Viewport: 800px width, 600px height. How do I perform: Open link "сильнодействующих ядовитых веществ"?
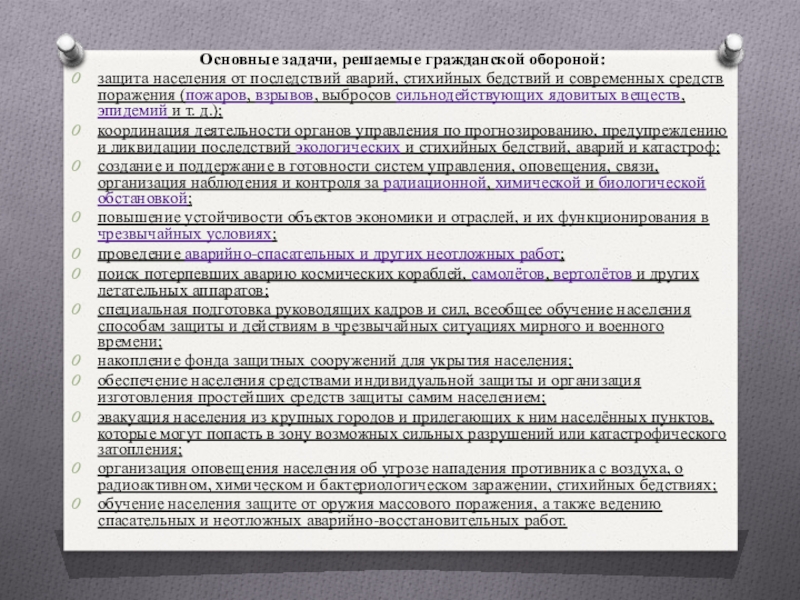539,96
